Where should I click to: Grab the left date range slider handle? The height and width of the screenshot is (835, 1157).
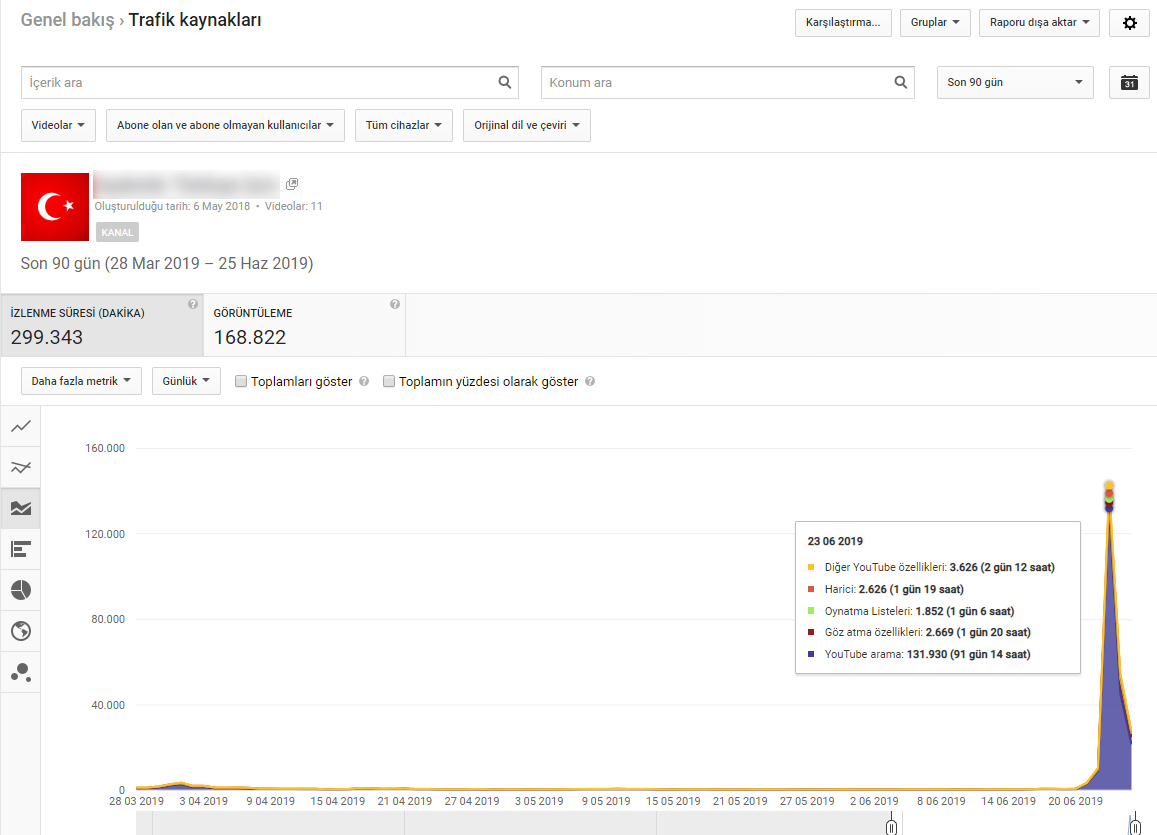[891, 824]
